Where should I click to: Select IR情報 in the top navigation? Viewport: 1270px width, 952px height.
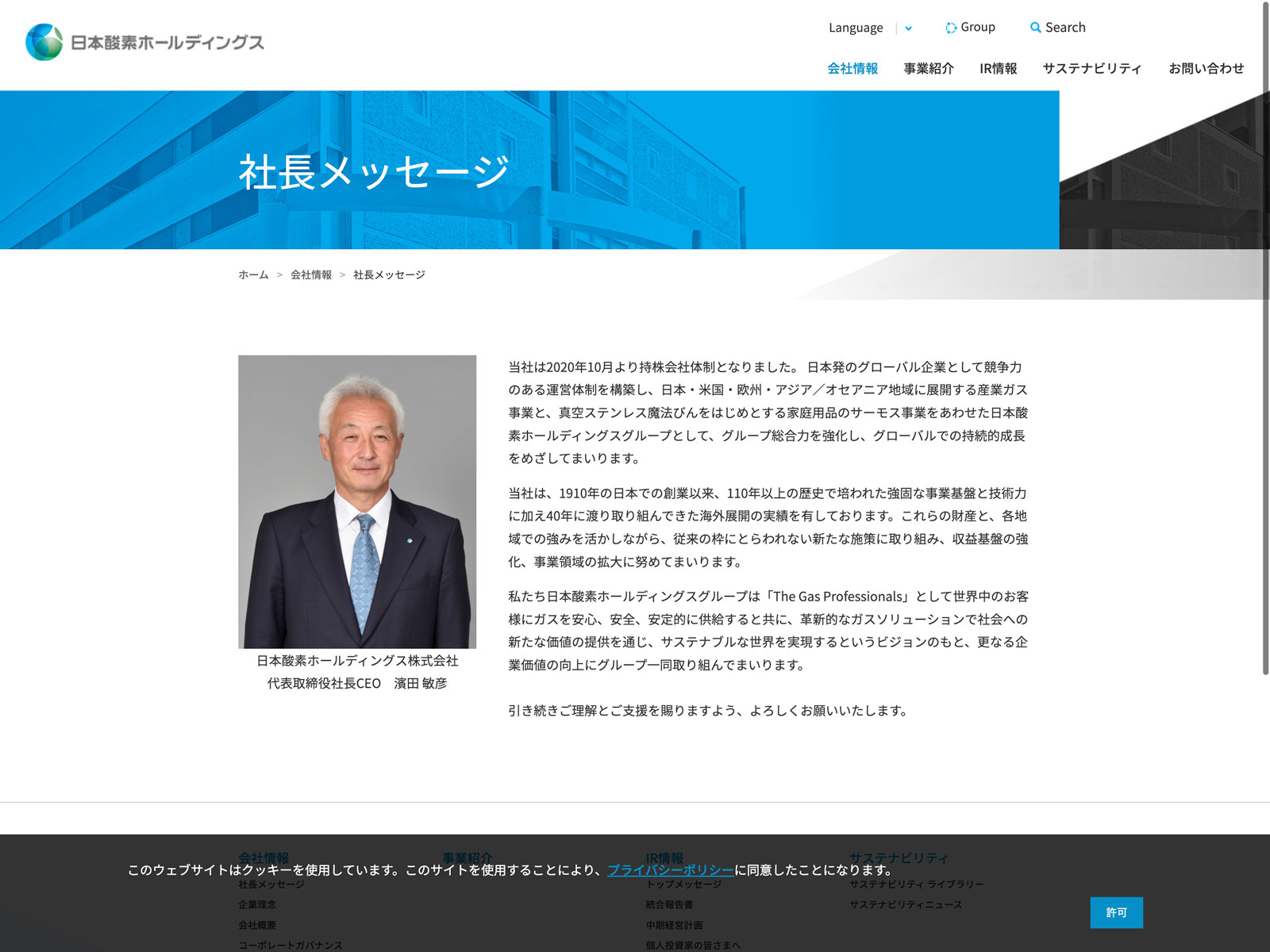coord(998,68)
